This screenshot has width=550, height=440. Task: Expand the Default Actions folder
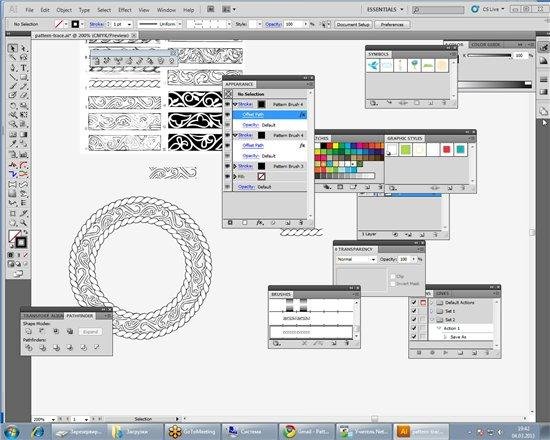coord(432,302)
